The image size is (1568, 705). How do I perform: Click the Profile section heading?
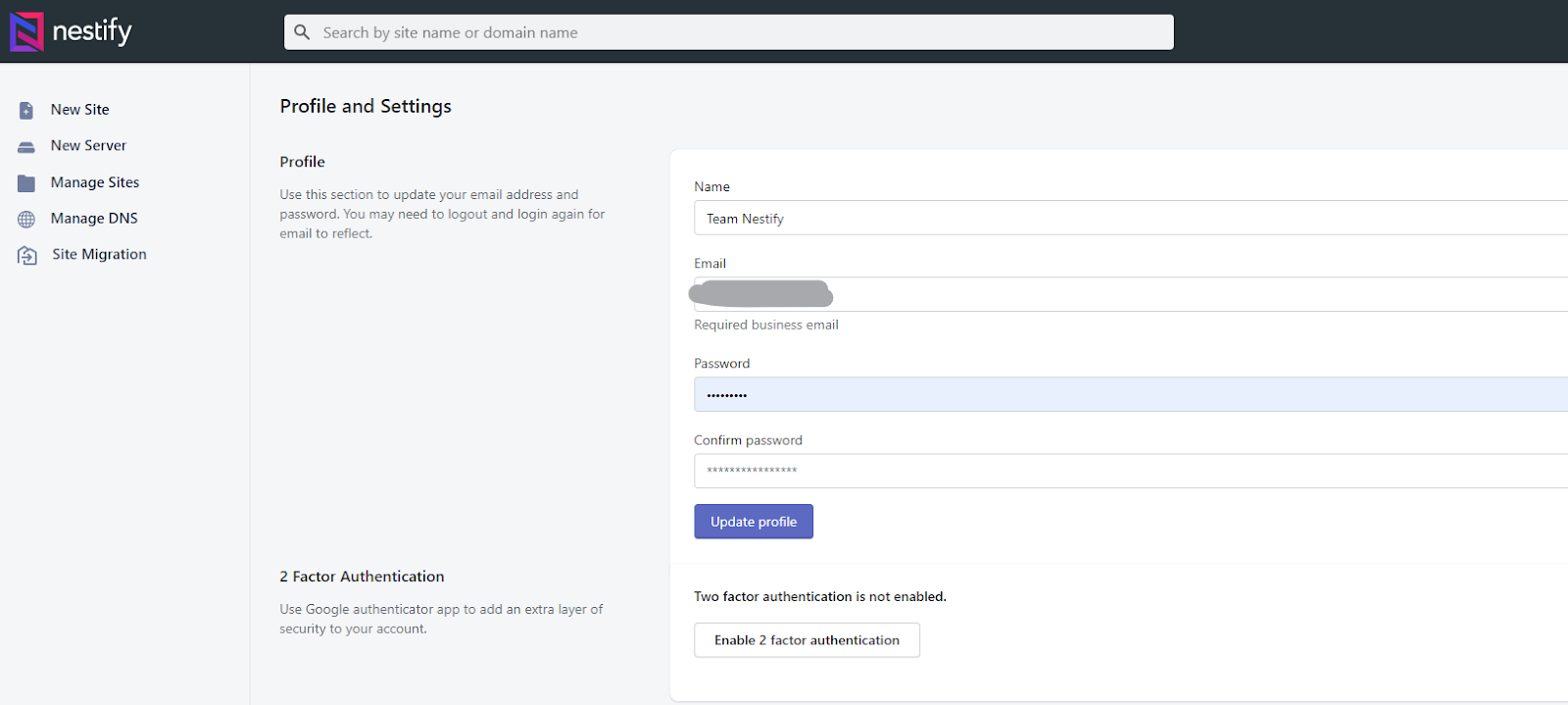pyautogui.click(x=302, y=162)
